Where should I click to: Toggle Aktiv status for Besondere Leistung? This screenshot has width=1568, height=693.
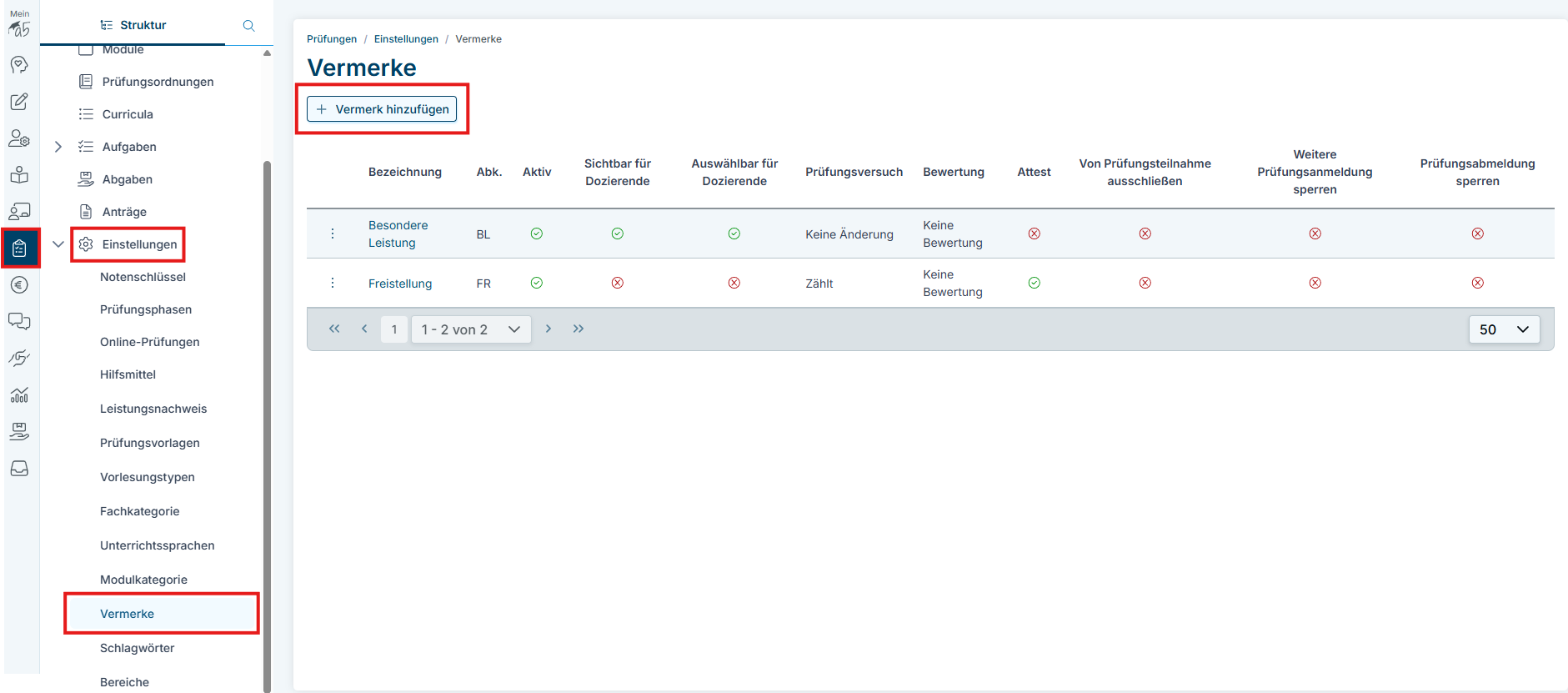[x=537, y=234]
